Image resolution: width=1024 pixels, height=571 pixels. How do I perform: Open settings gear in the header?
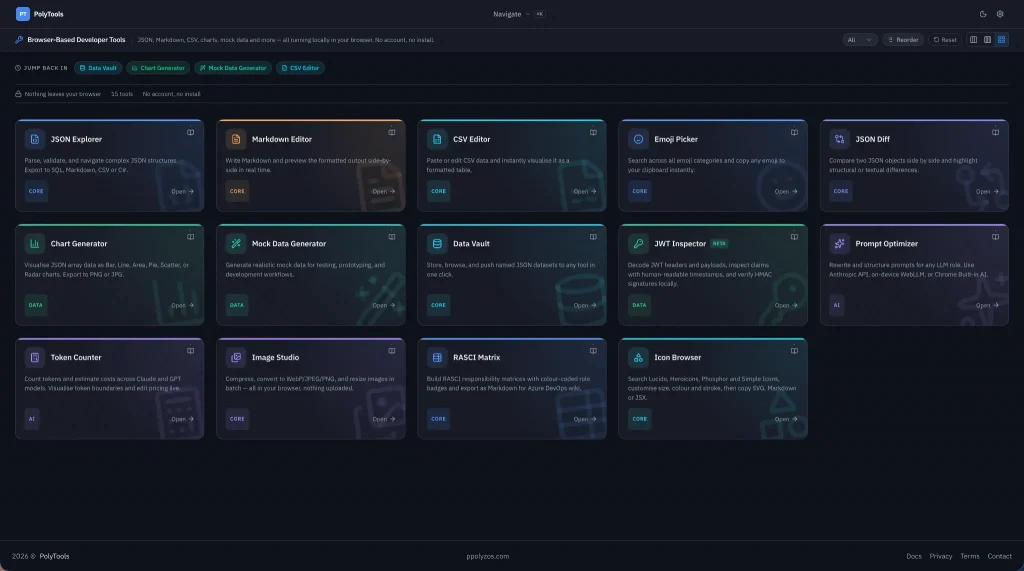(1000, 14)
